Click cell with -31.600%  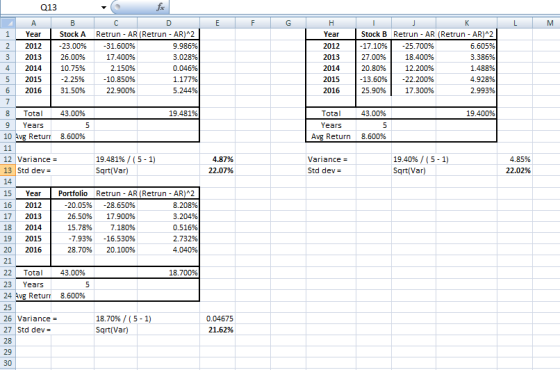(116, 46)
